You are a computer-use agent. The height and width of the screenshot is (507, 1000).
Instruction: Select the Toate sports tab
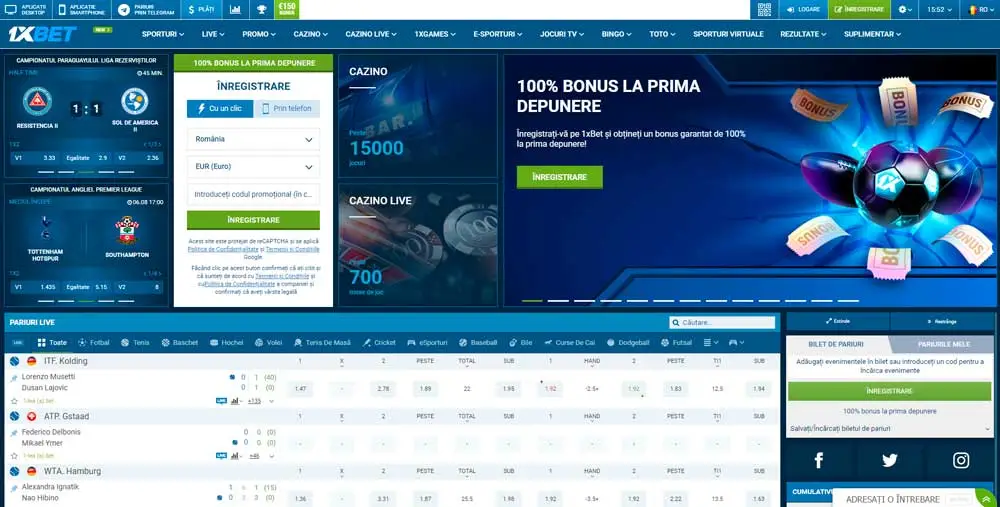point(52,342)
